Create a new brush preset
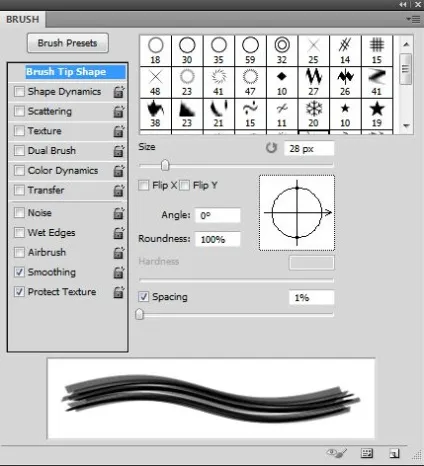Screen dimensions: 424x466 click(394, 453)
